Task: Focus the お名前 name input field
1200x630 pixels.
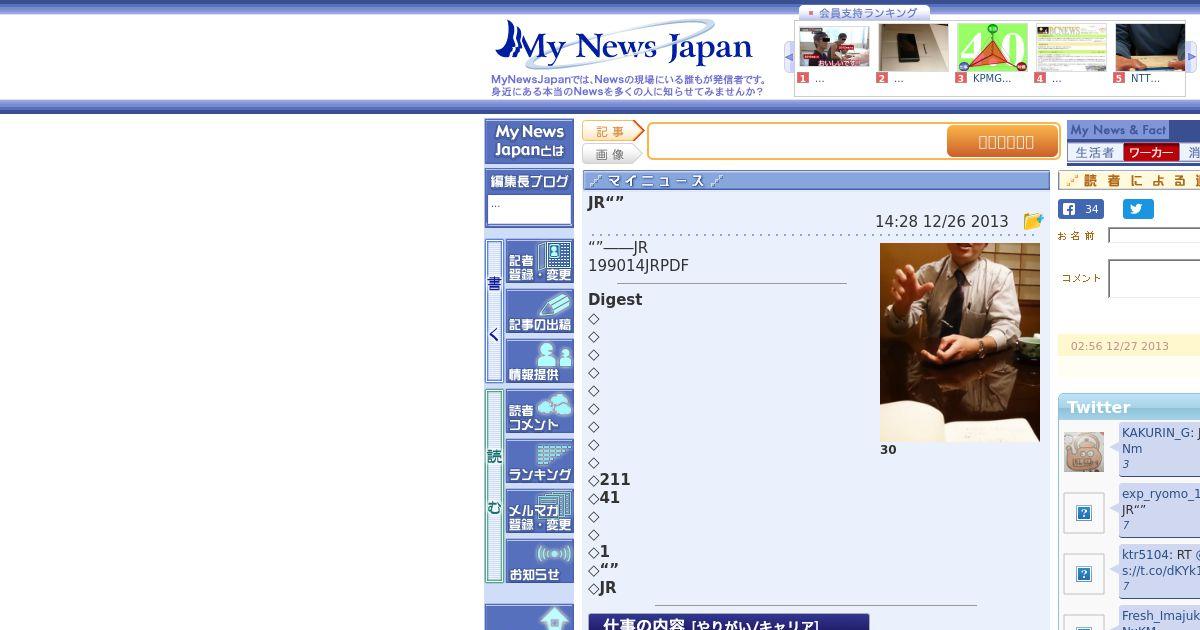Action: click(x=1154, y=236)
